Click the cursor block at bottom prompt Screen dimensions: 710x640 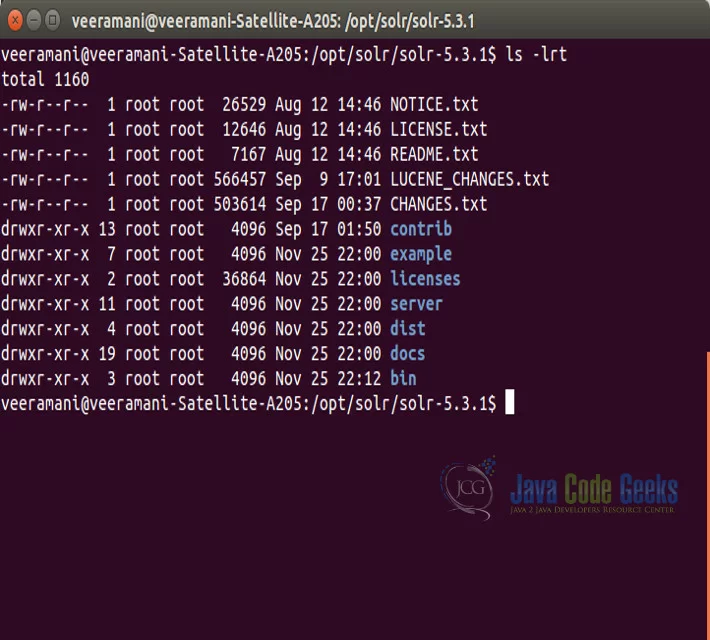coord(509,402)
